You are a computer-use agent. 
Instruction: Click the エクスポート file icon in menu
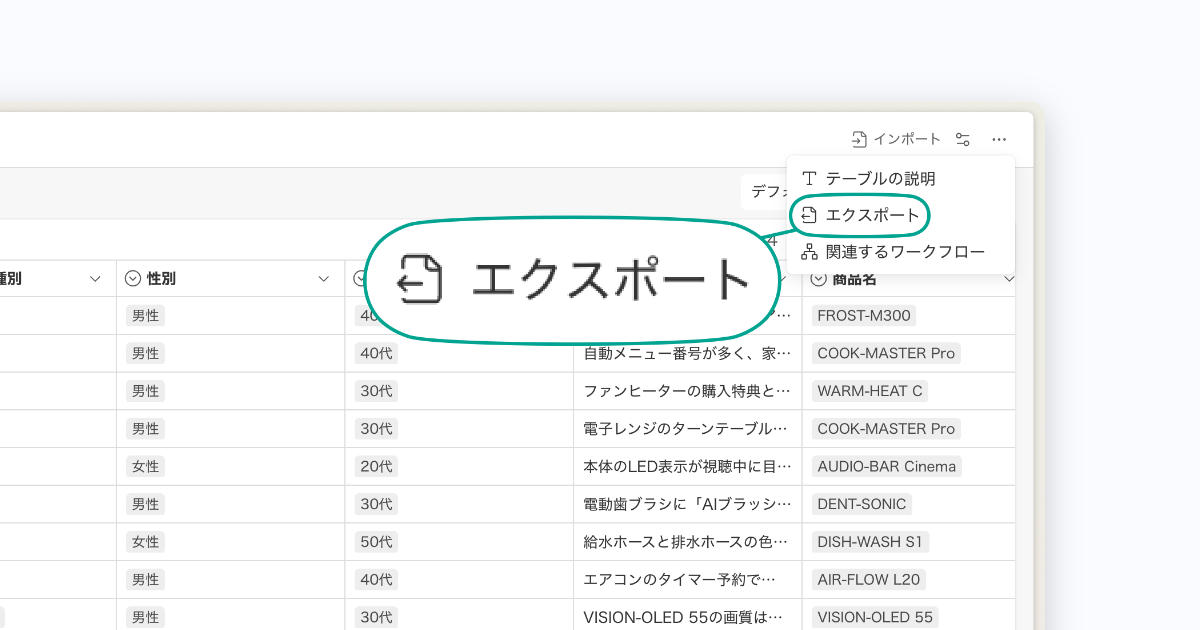point(810,215)
